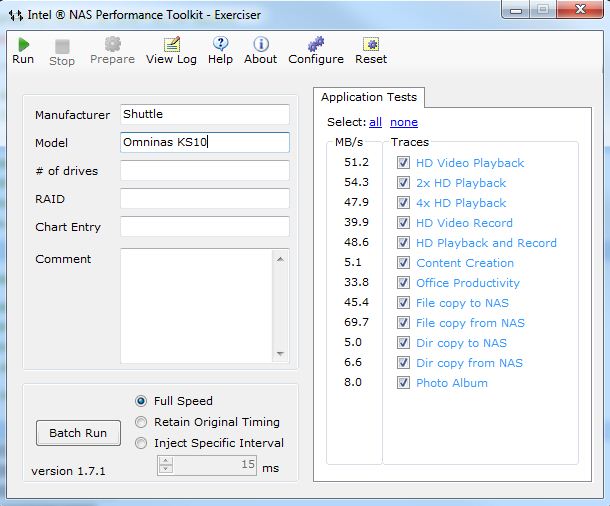Minimize the Exerciser window
Image resolution: width=610 pixels, height=506 pixels.
pos(516,9)
